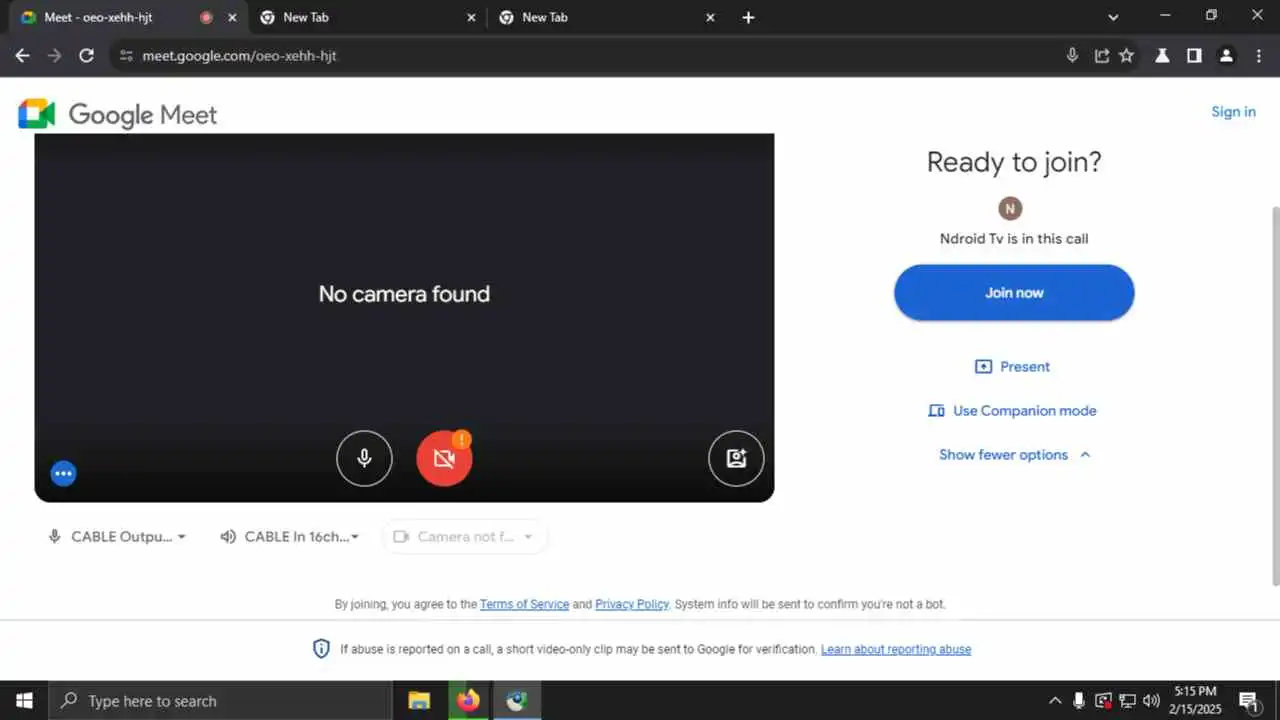Open Terms of Service link
Viewport: 1280px width, 720px height.
coord(524,604)
